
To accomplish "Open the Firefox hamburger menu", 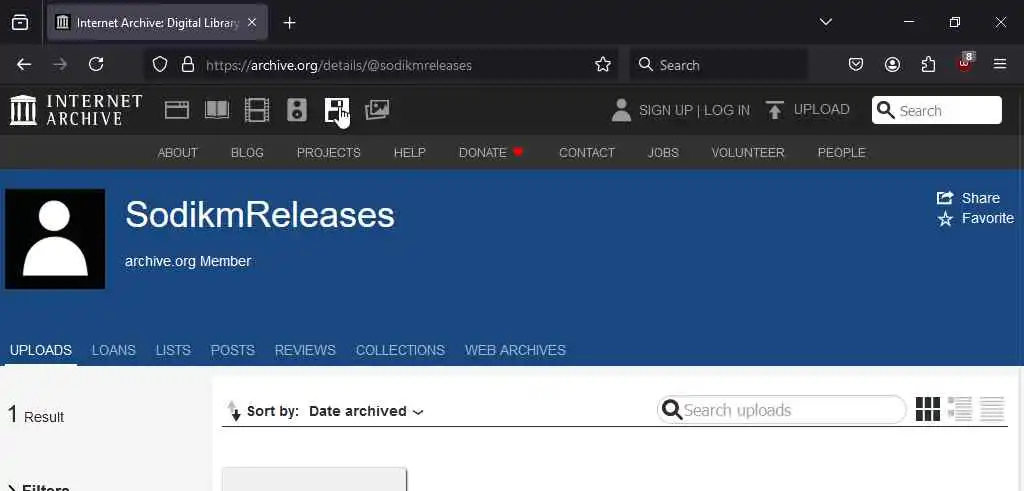I will pyautogui.click(x=1000, y=65).
